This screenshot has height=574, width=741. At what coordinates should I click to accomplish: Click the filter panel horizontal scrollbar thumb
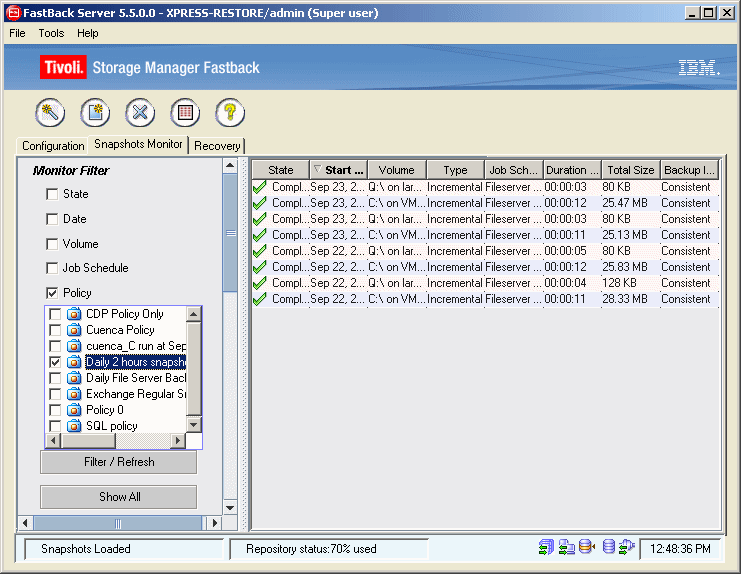tap(118, 523)
